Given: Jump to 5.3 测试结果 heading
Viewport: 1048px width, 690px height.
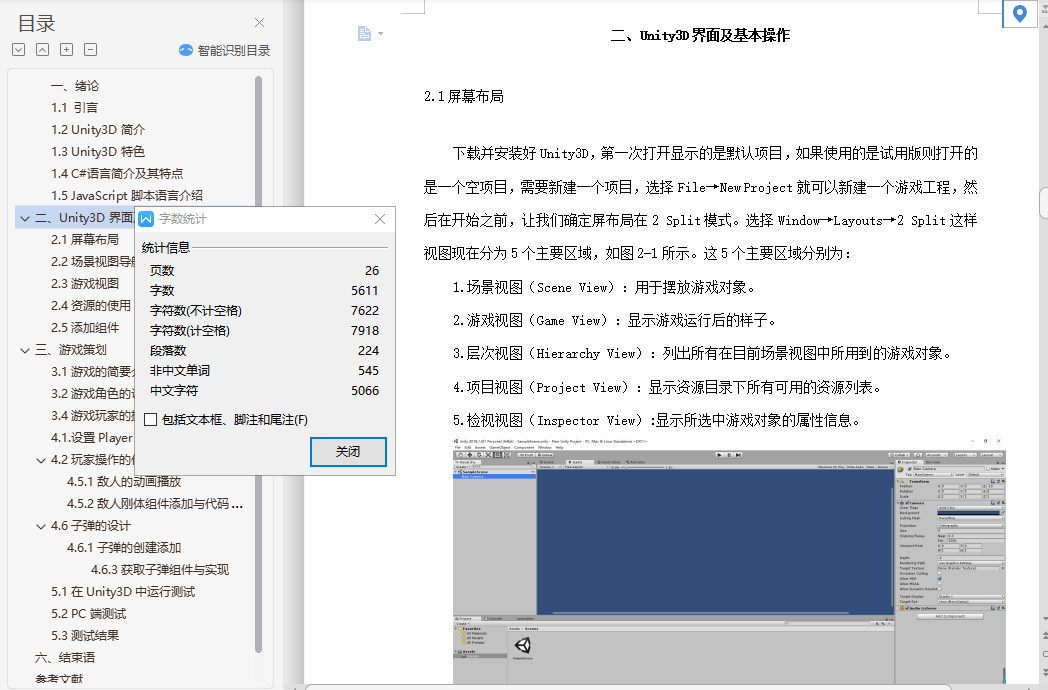Looking at the screenshot, I should 85,636.
